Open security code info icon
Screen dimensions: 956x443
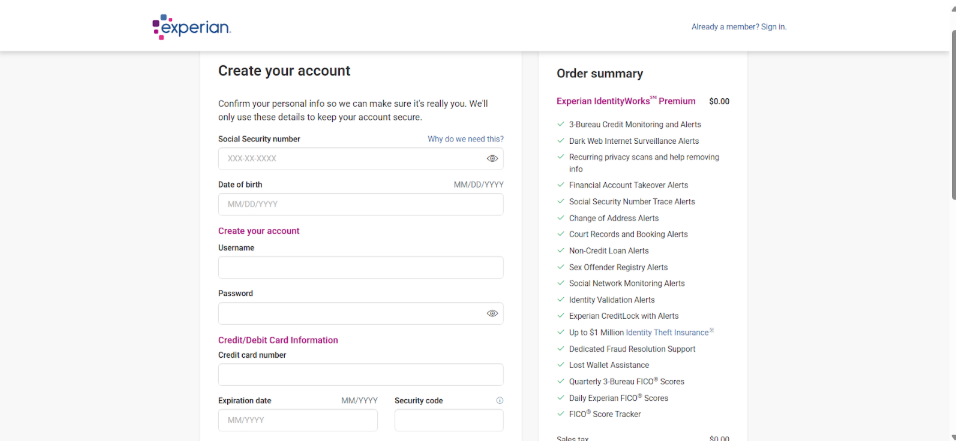point(500,401)
